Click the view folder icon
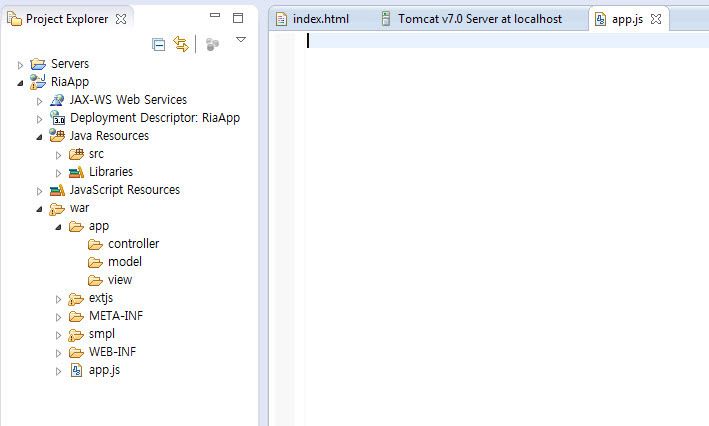Screen dimensions: 709x426 point(95,280)
